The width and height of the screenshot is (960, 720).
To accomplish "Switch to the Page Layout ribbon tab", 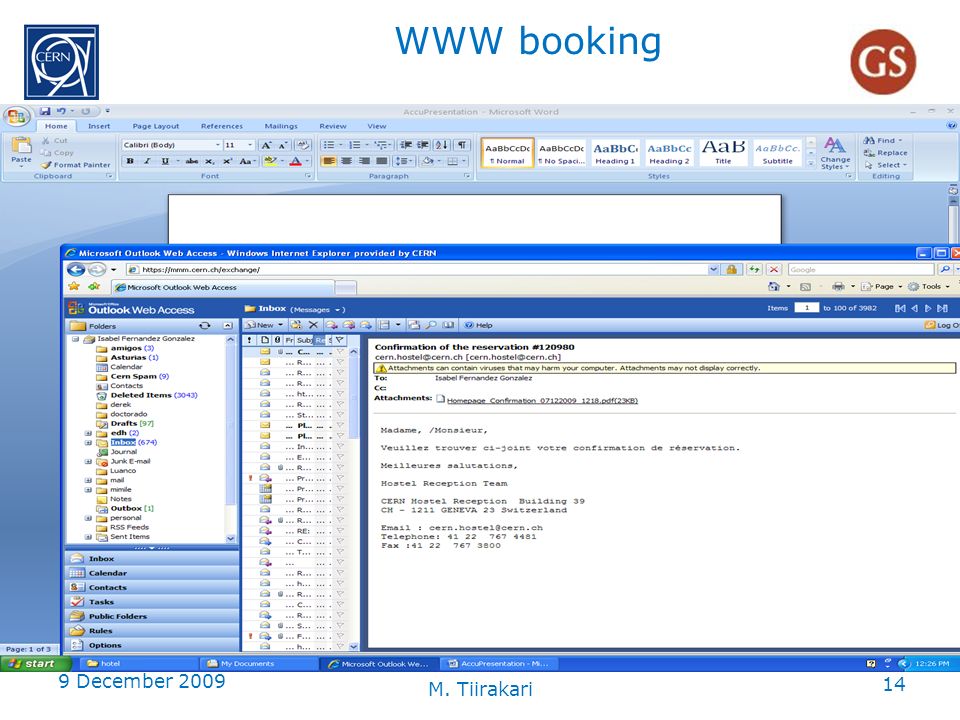I will pyautogui.click(x=156, y=126).
